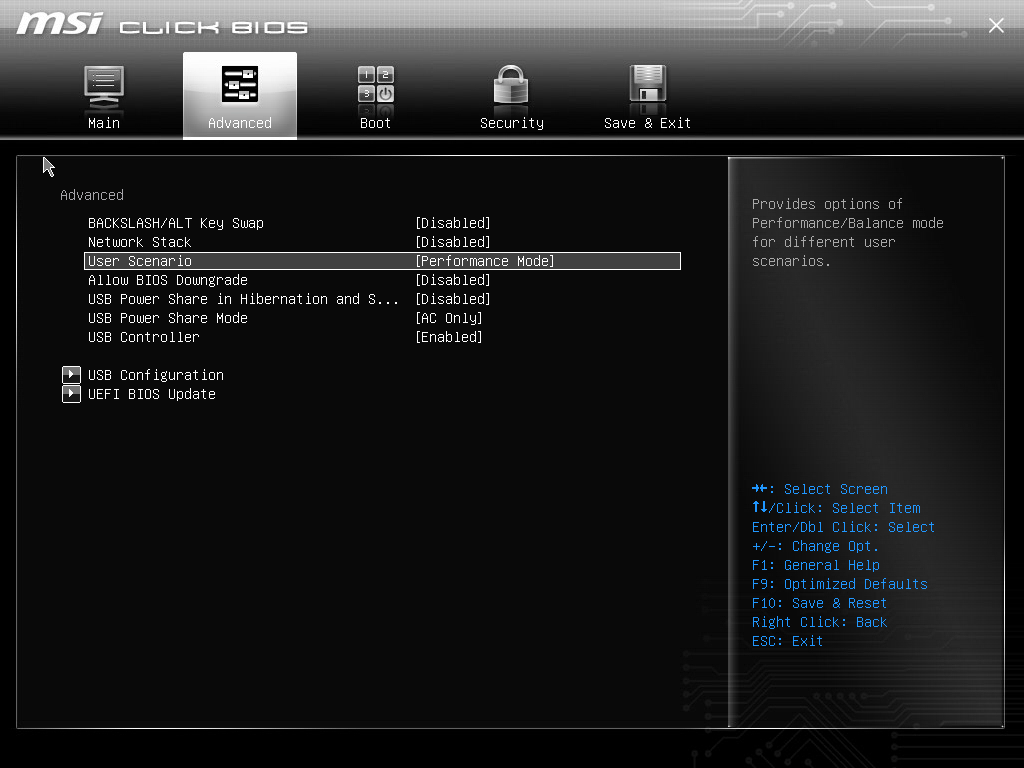The width and height of the screenshot is (1024, 768).
Task: Click the F10: Save & Reset hint
Action: (820, 603)
